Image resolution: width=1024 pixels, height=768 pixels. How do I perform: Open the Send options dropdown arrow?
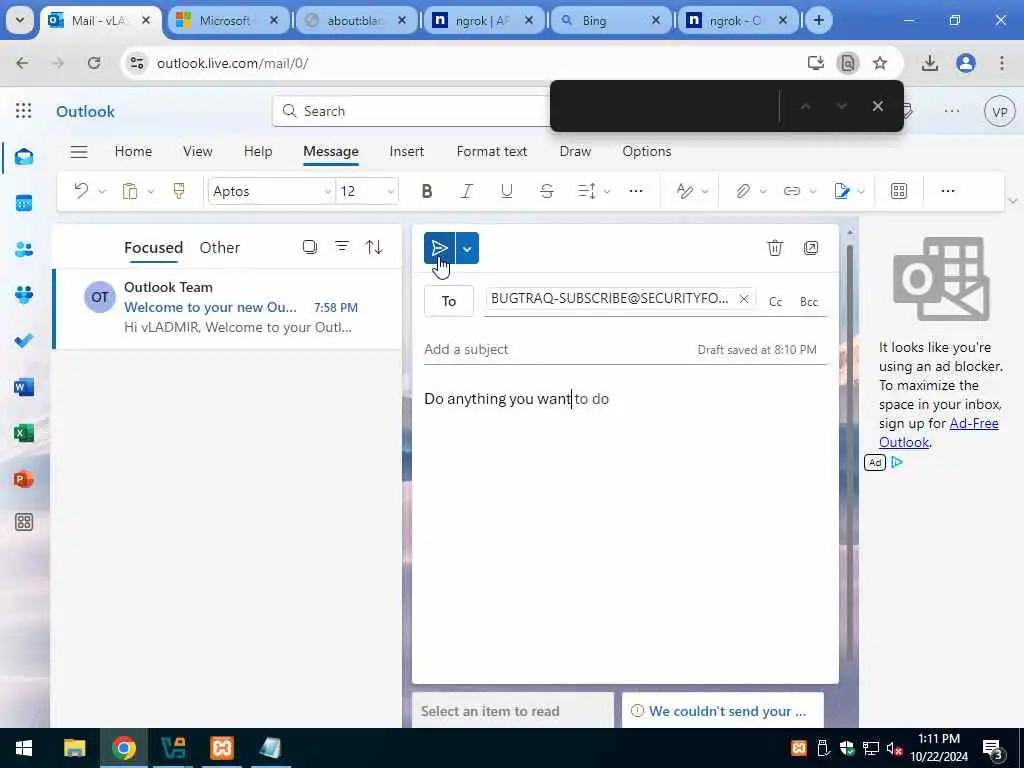tap(467, 248)
